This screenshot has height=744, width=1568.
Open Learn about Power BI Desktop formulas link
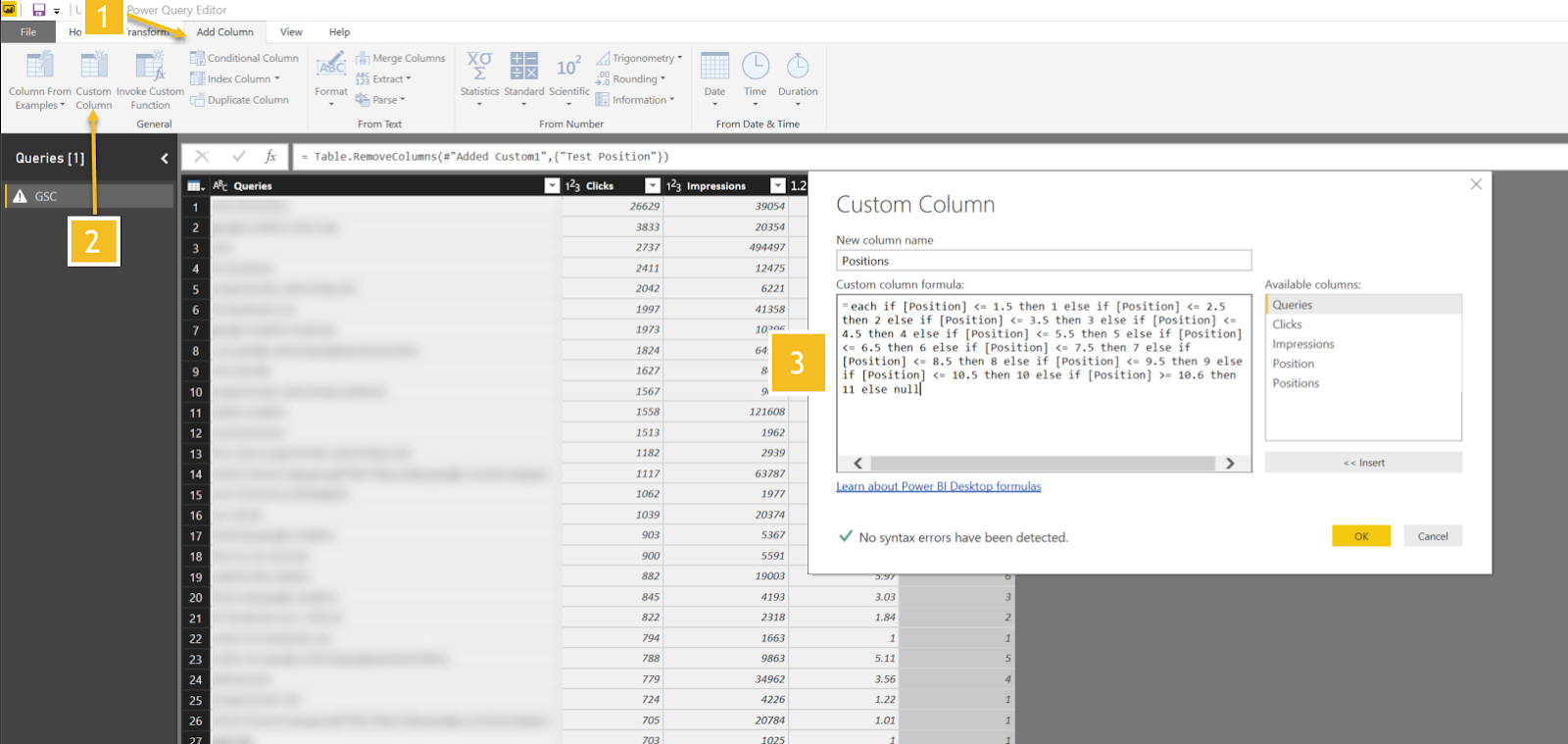click(938, 486)
